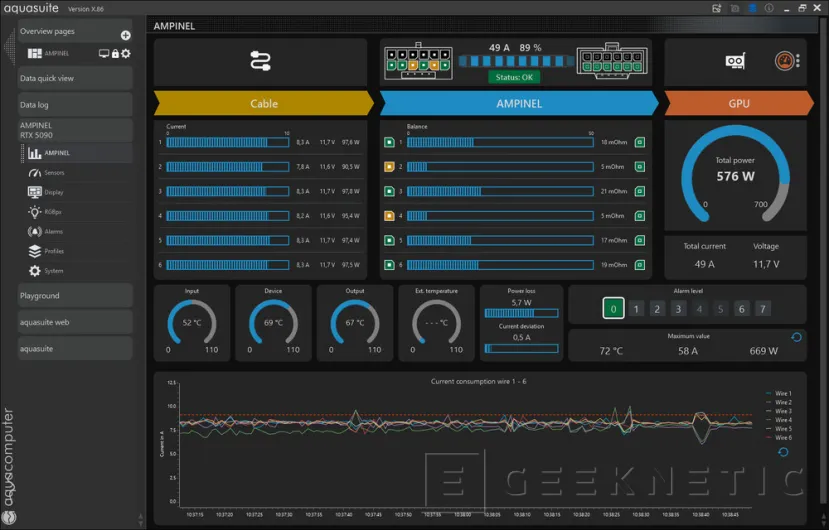Open AMPINEL overview page settings gear
Screen dimensions: 829x530
click(x=126, y=53)
